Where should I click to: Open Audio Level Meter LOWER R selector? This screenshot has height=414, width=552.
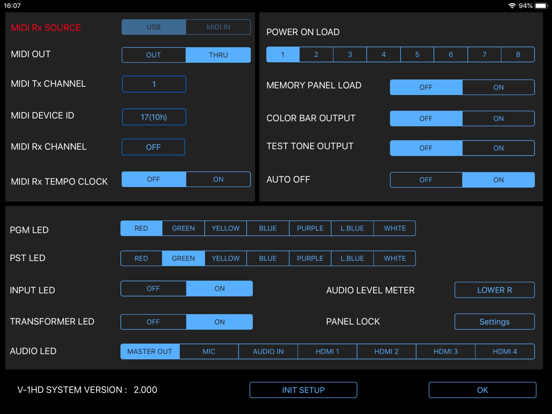point(495,290)
